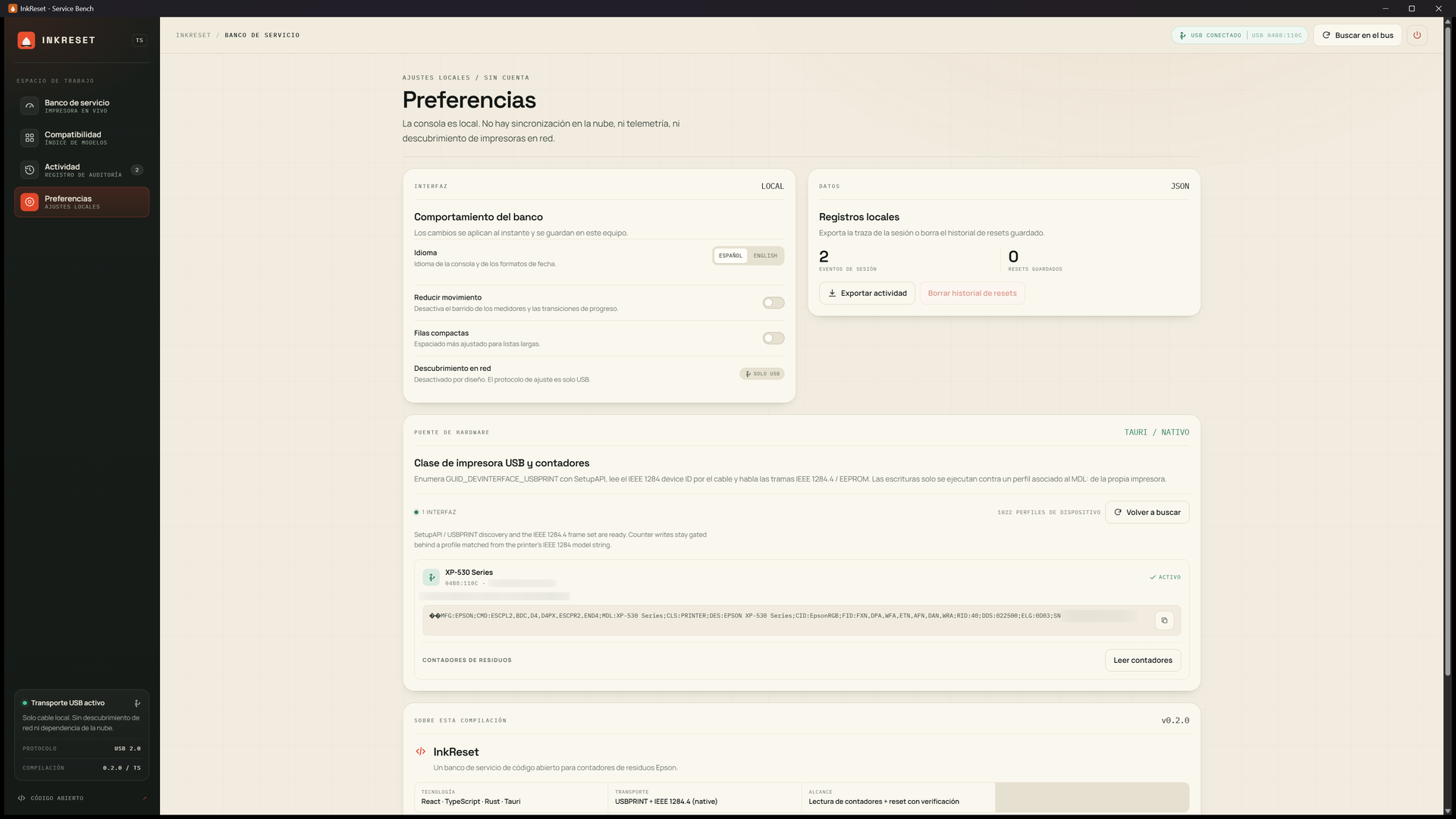
Task: Click the InkReset flame logo icon
Action: click(x=27, y=40)
